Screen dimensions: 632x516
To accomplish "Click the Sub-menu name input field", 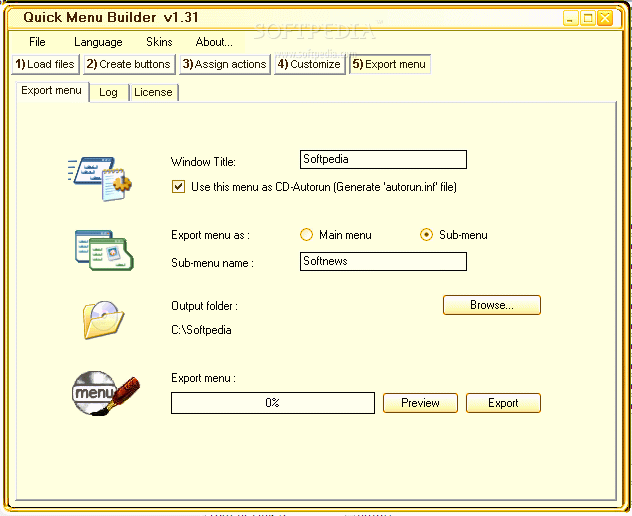I will point(383,261).
